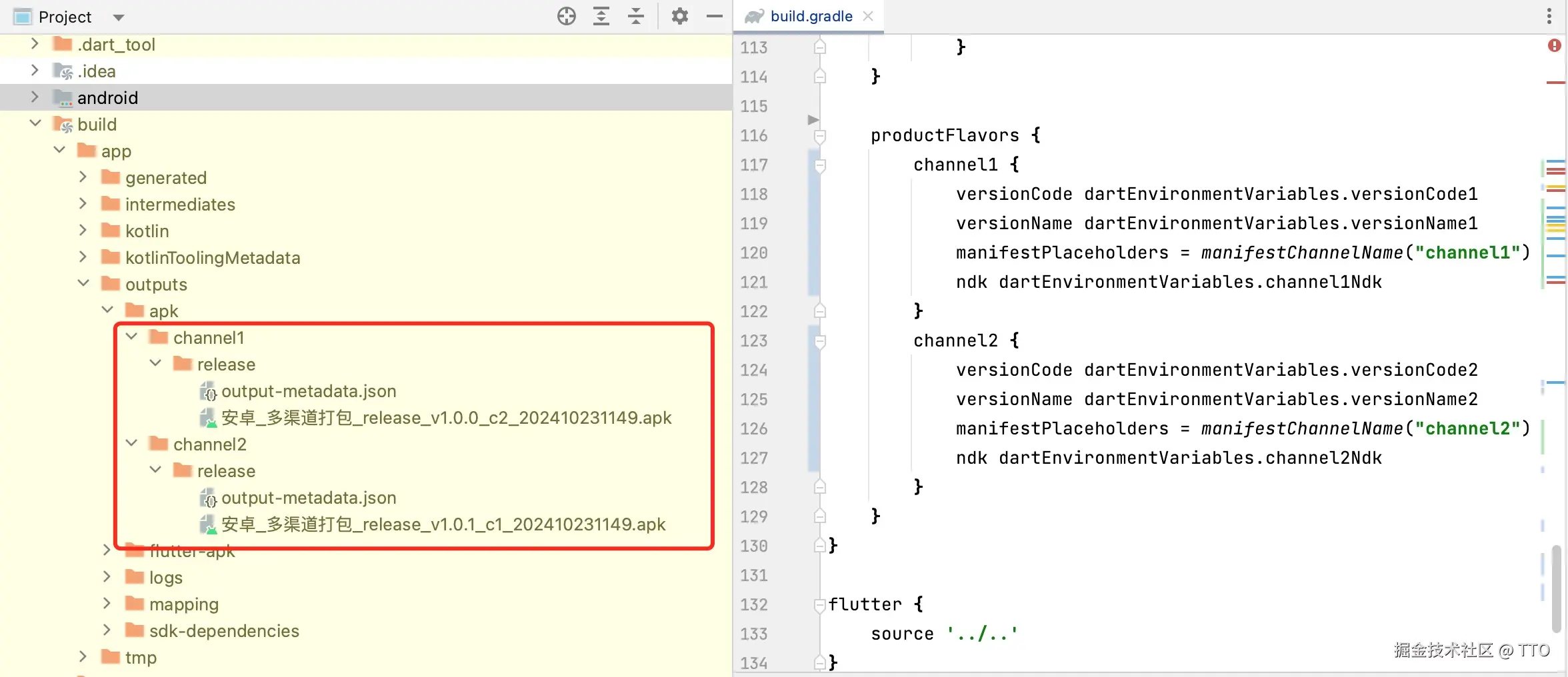The height and width of the screenshot is (677, 1568).
Task: Expand the mapping folder
Action: [x=107, y=604]
